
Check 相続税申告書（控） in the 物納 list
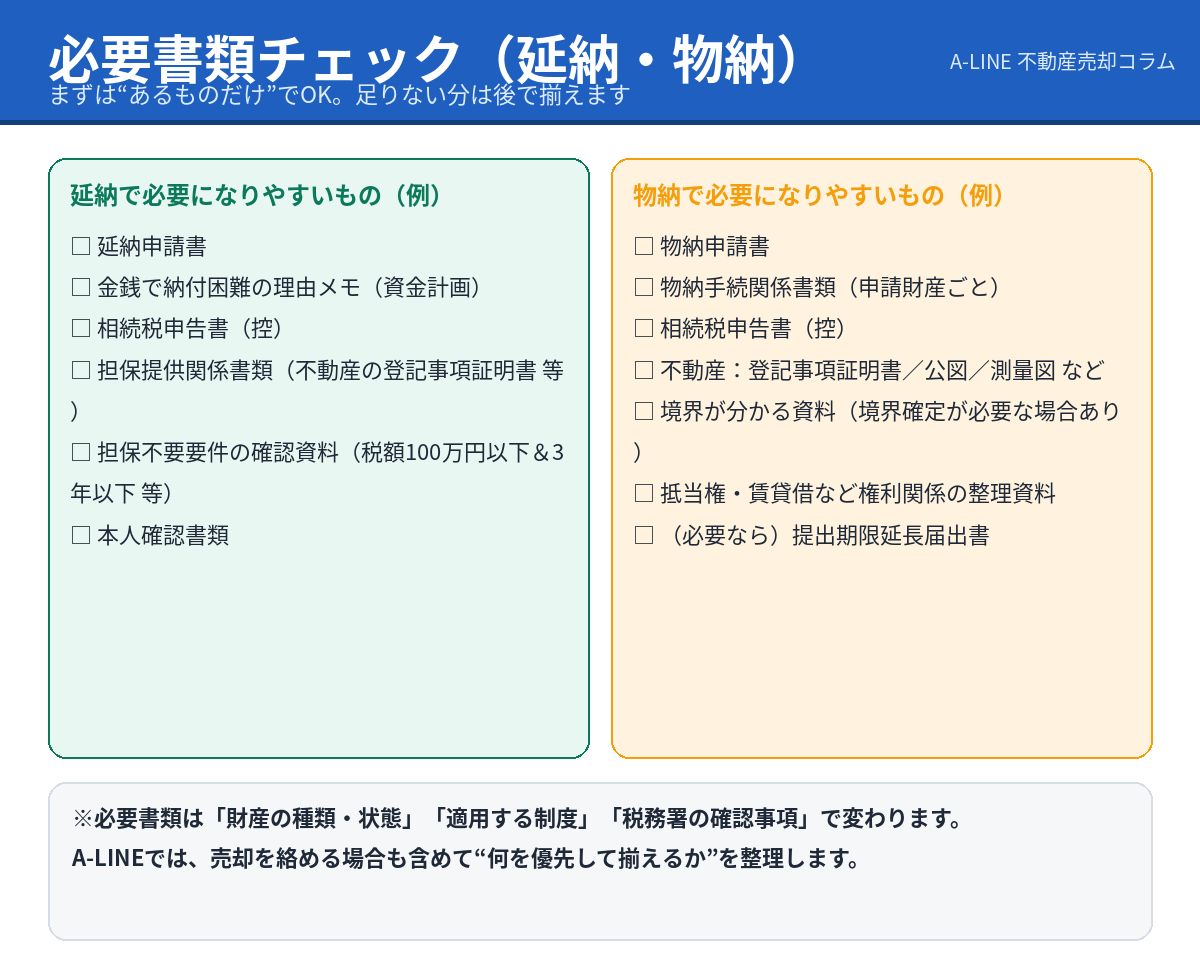pyautogui.click(x=644, y=329)
